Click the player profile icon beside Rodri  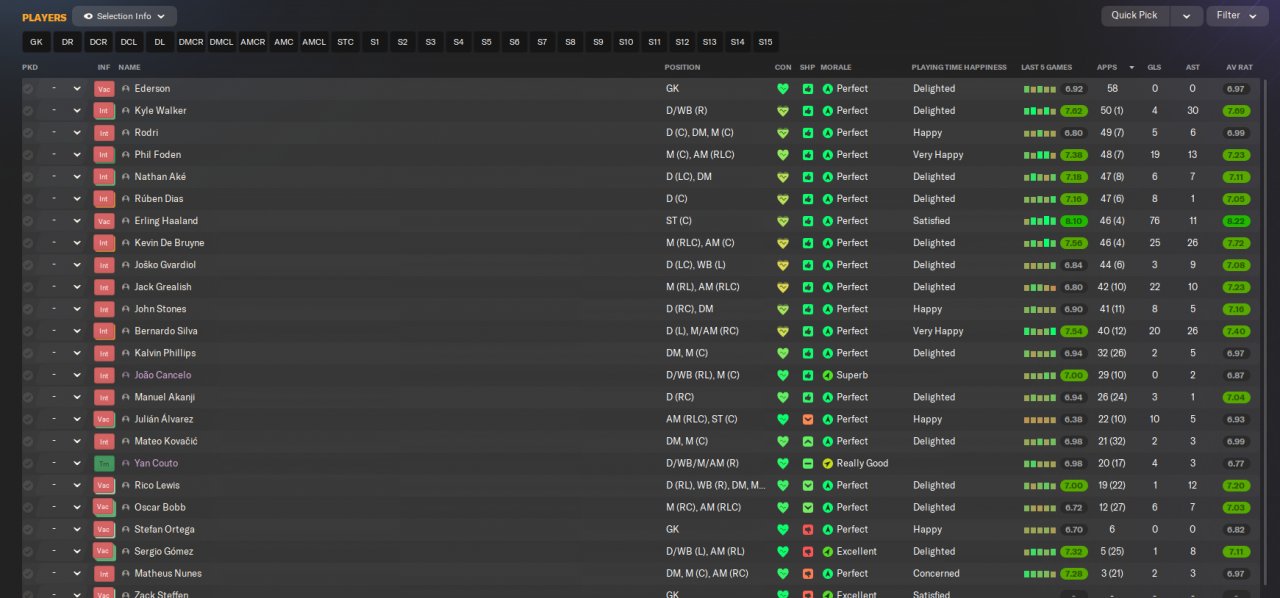click(126, 133)
